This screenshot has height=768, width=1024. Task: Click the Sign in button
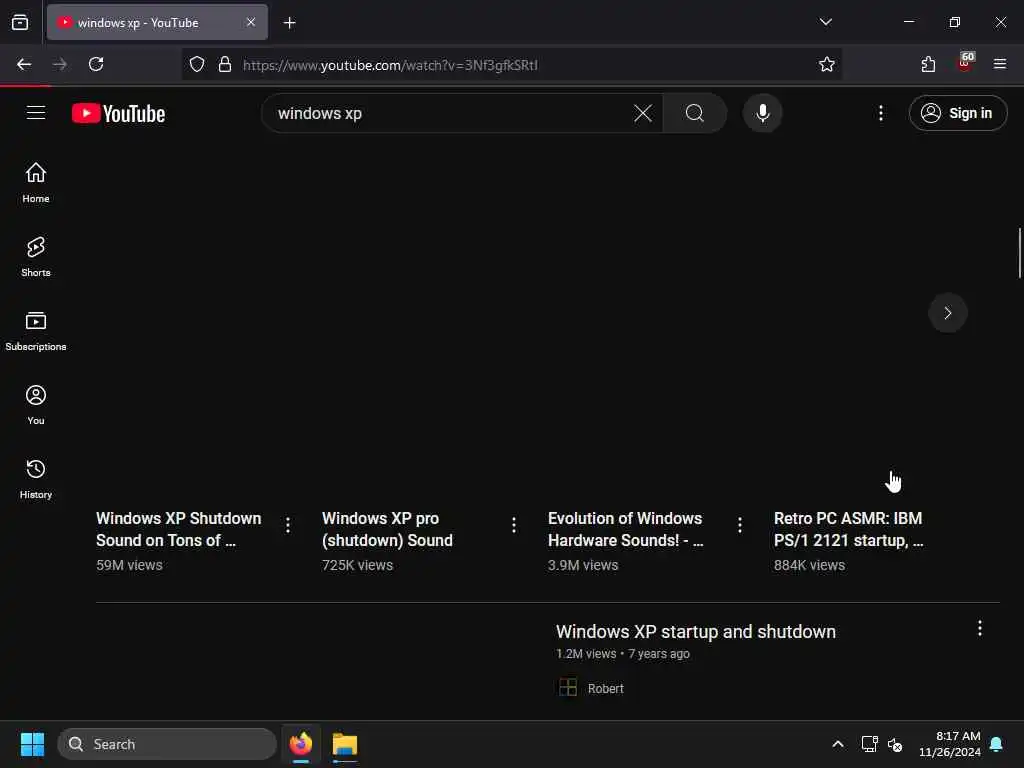[x=958, y=113]
